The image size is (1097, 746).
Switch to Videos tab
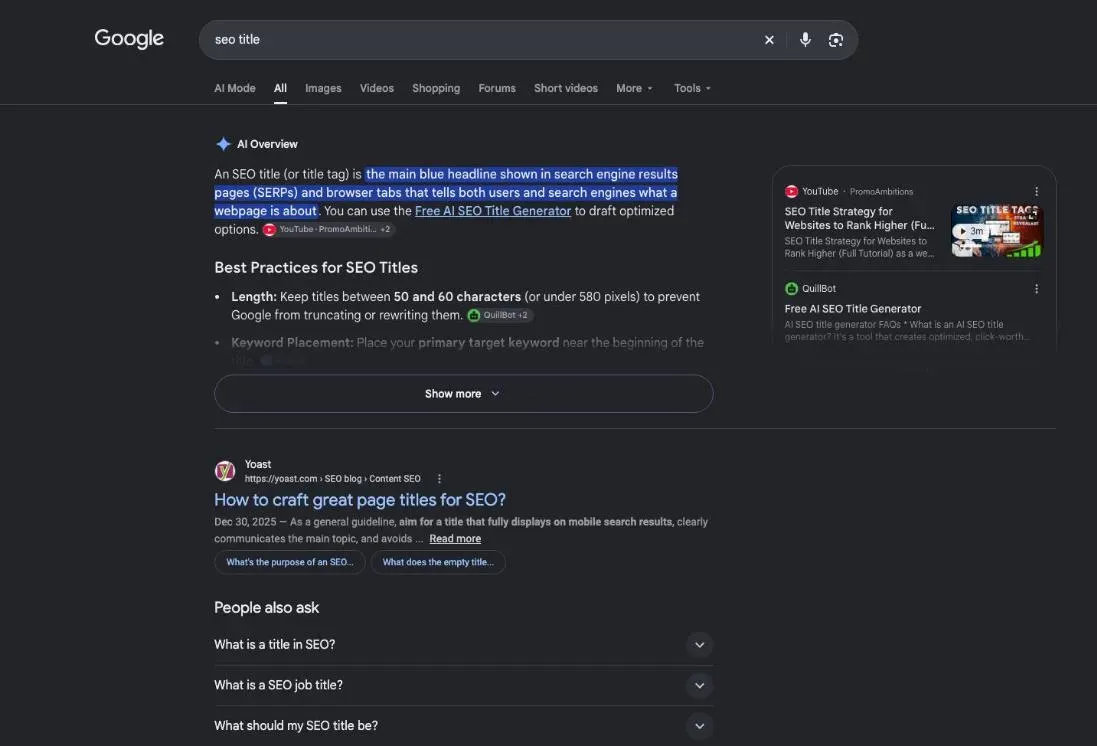coord(376,88)
